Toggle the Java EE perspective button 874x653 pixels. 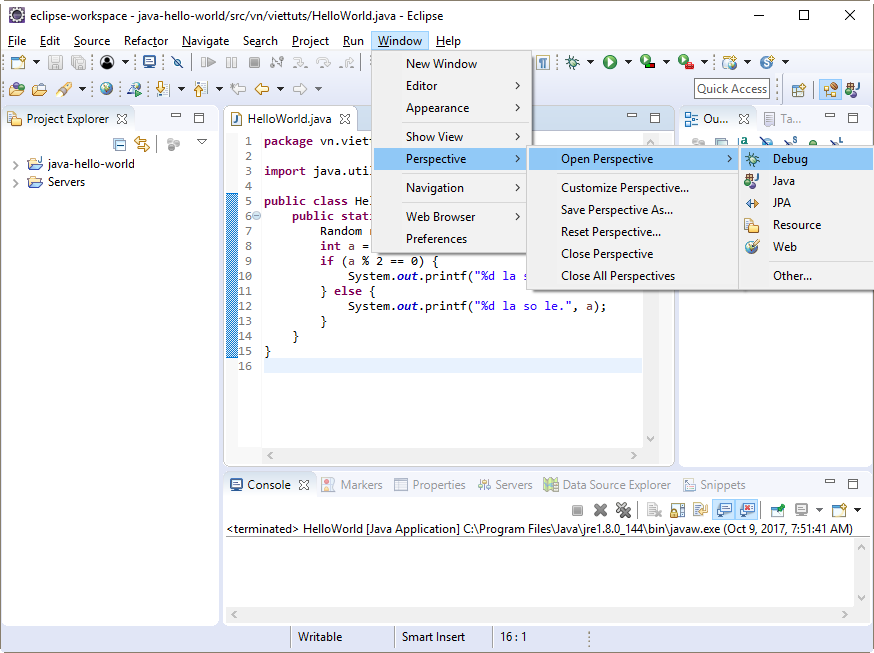click(830, 90)
